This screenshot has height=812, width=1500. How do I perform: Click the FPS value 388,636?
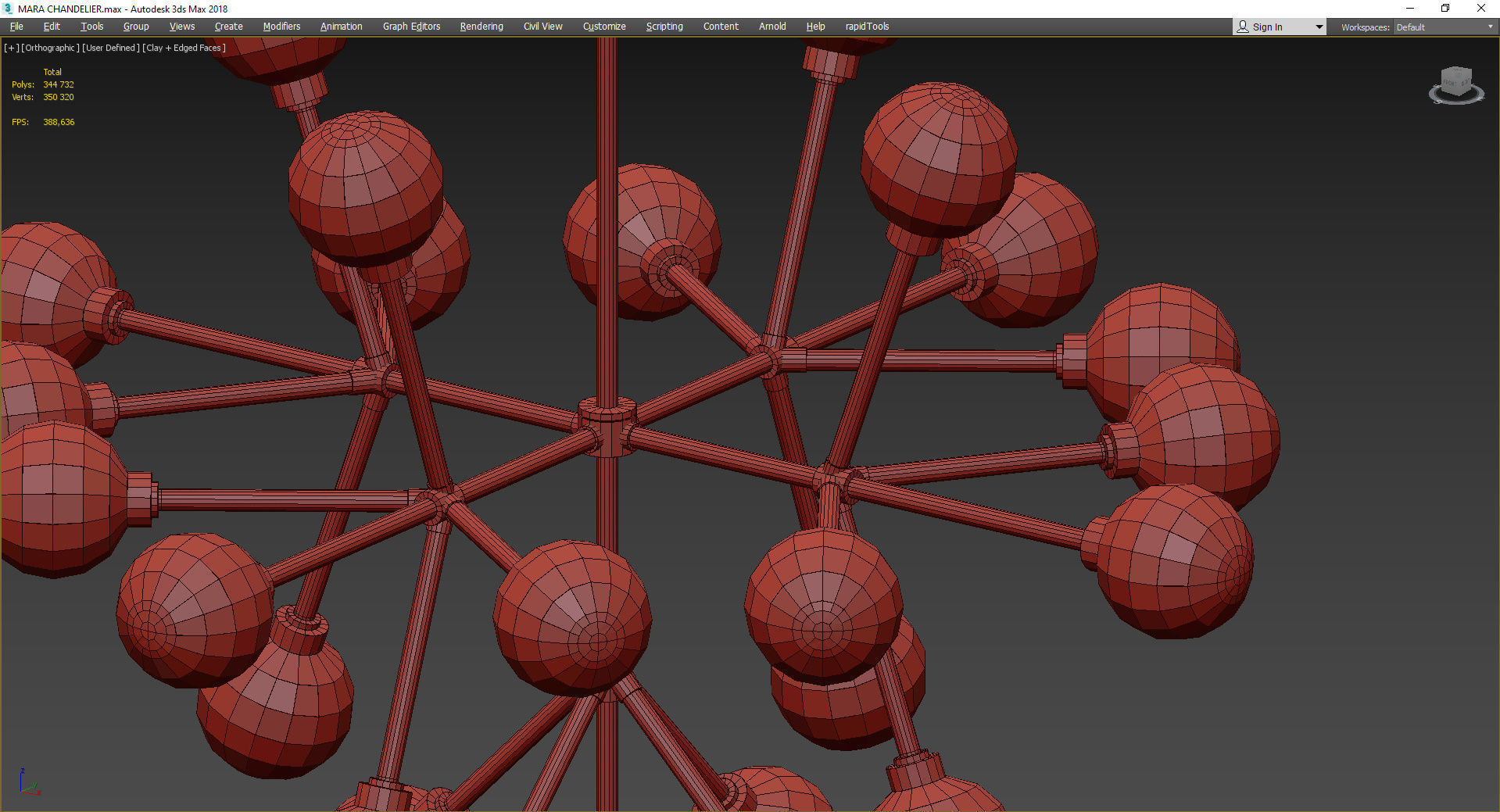pos(59,122)
